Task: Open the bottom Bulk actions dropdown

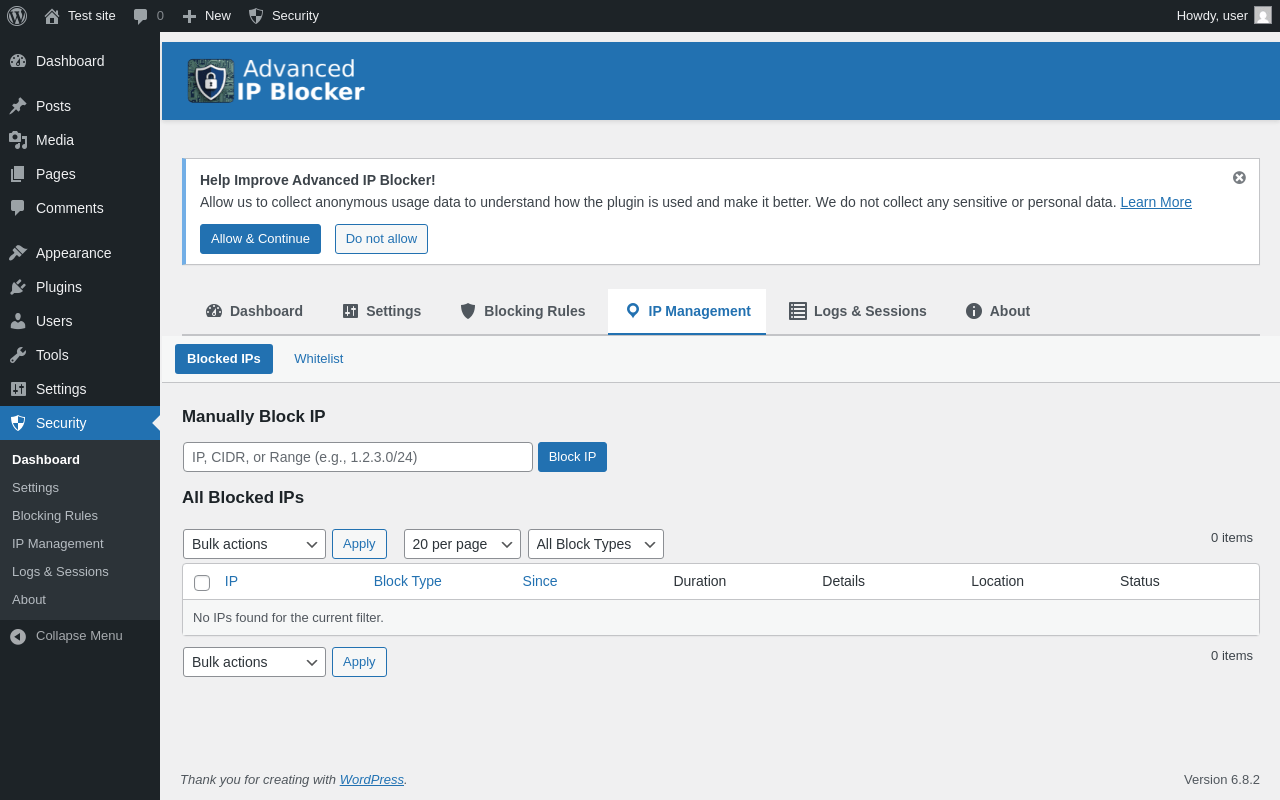Action: 254,662
